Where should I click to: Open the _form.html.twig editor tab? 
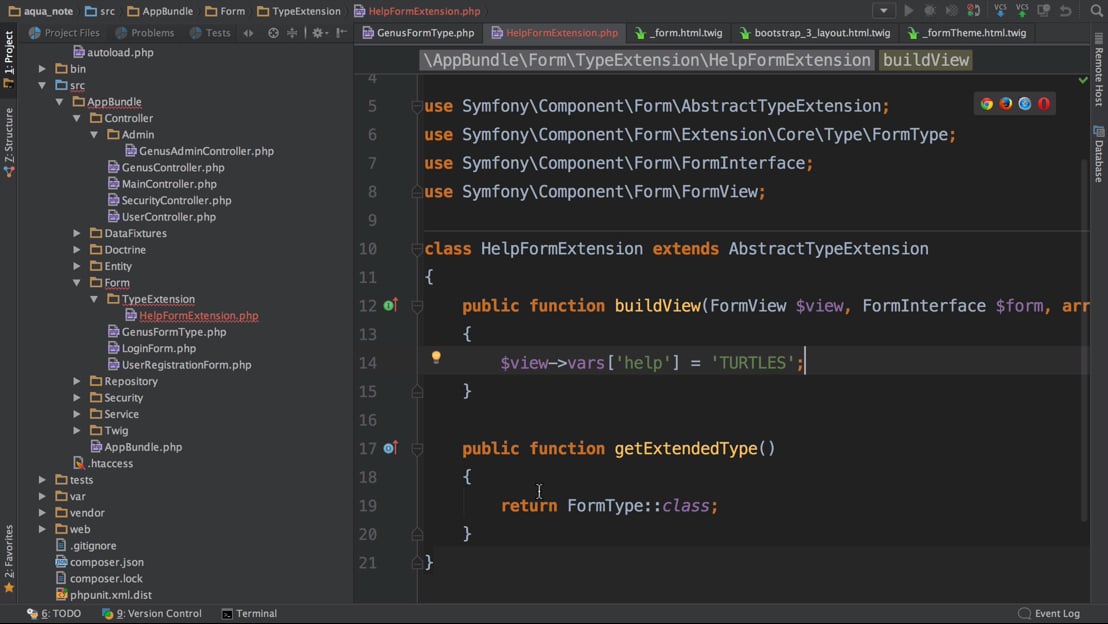point(678,33)
